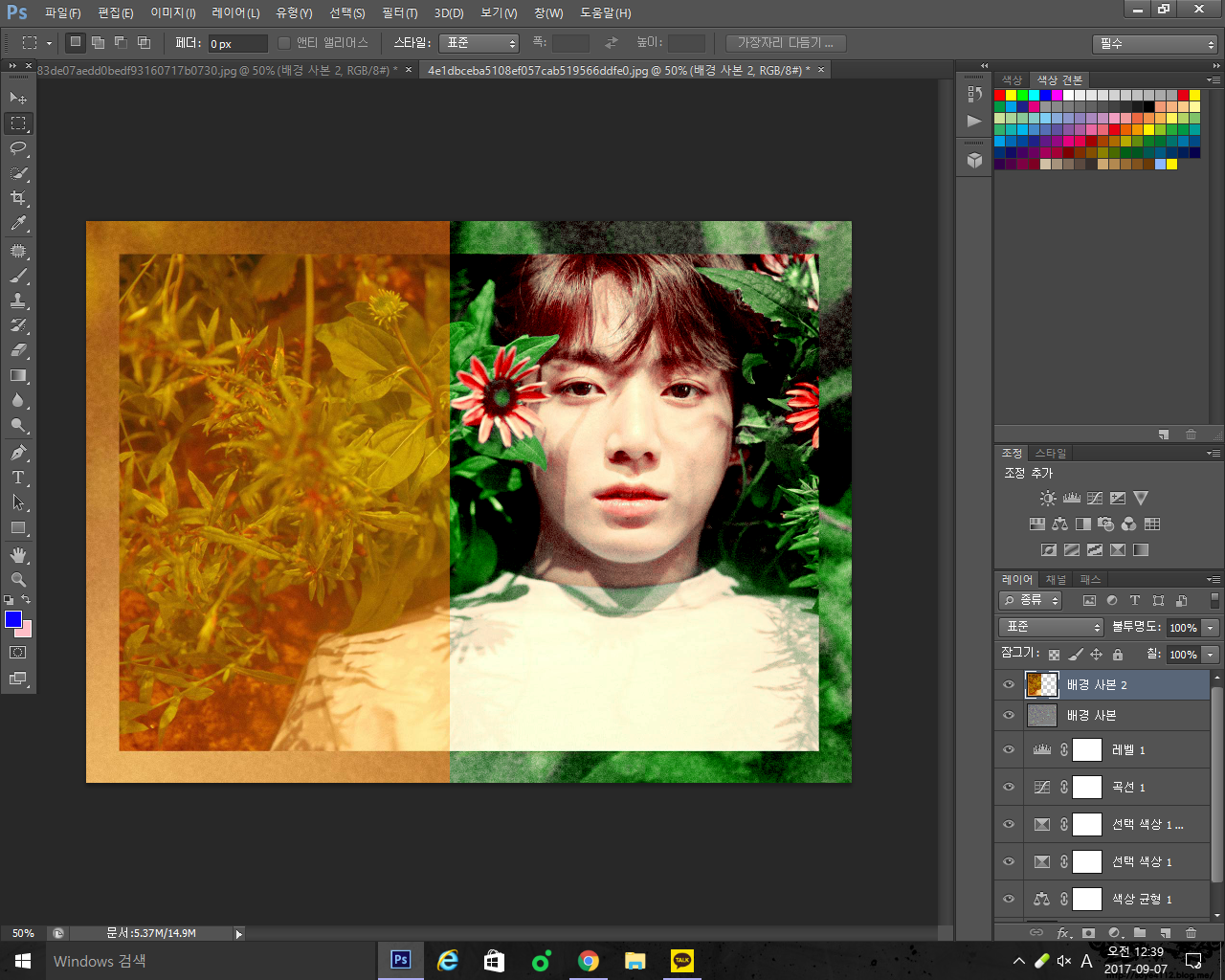
Task: Switch to the 채널 tab
Action: [1056, 579]
